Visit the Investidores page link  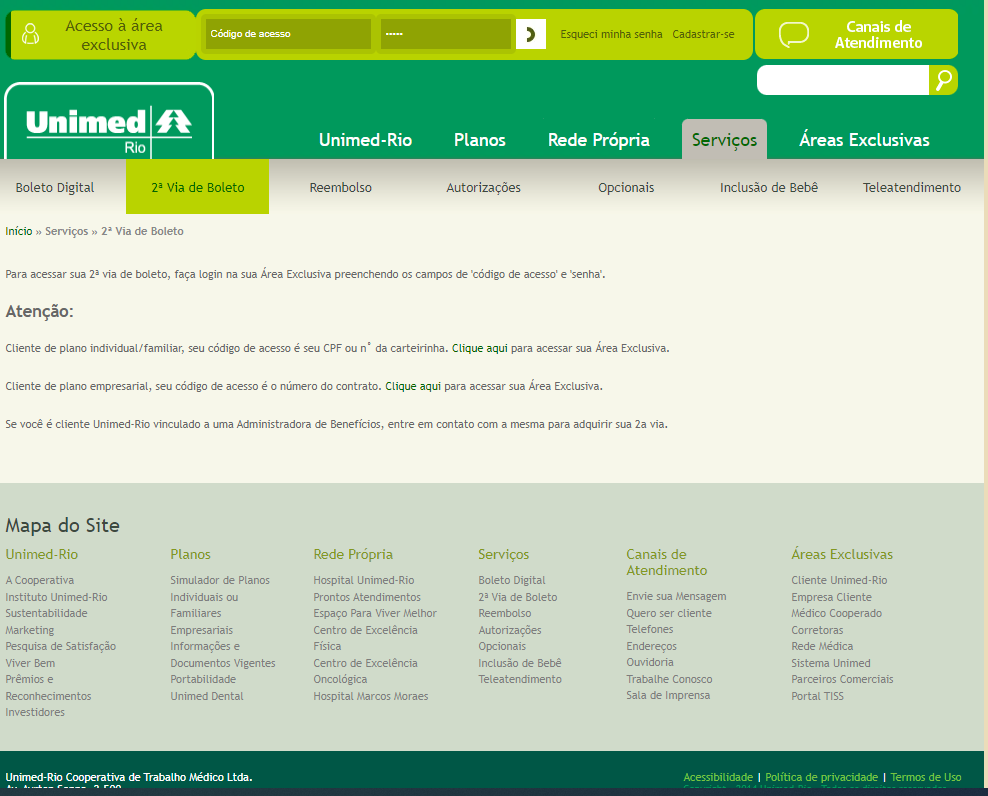click(x=35, y=712)
